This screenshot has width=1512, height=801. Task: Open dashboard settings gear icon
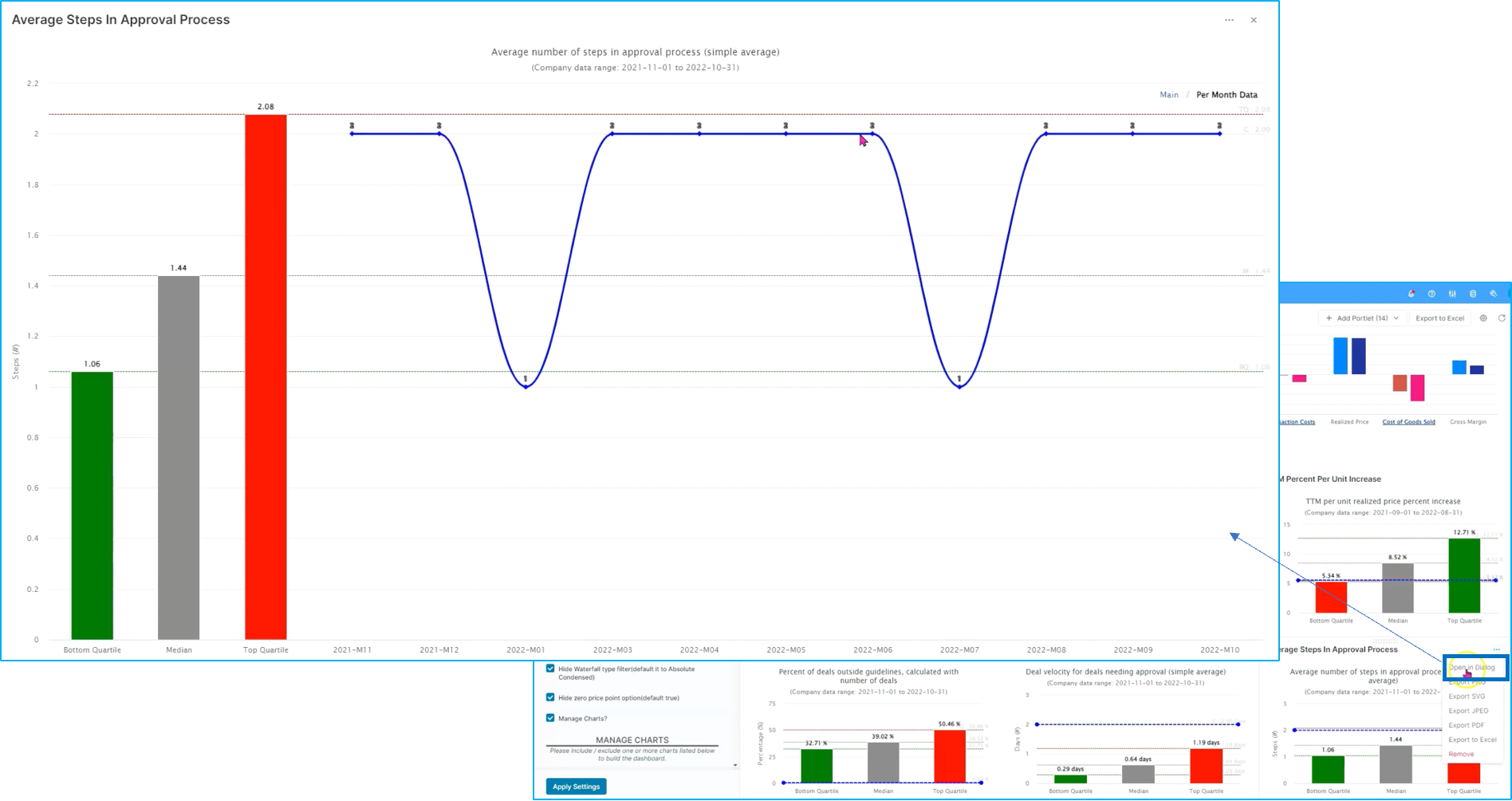click(x=1483, y=318)
